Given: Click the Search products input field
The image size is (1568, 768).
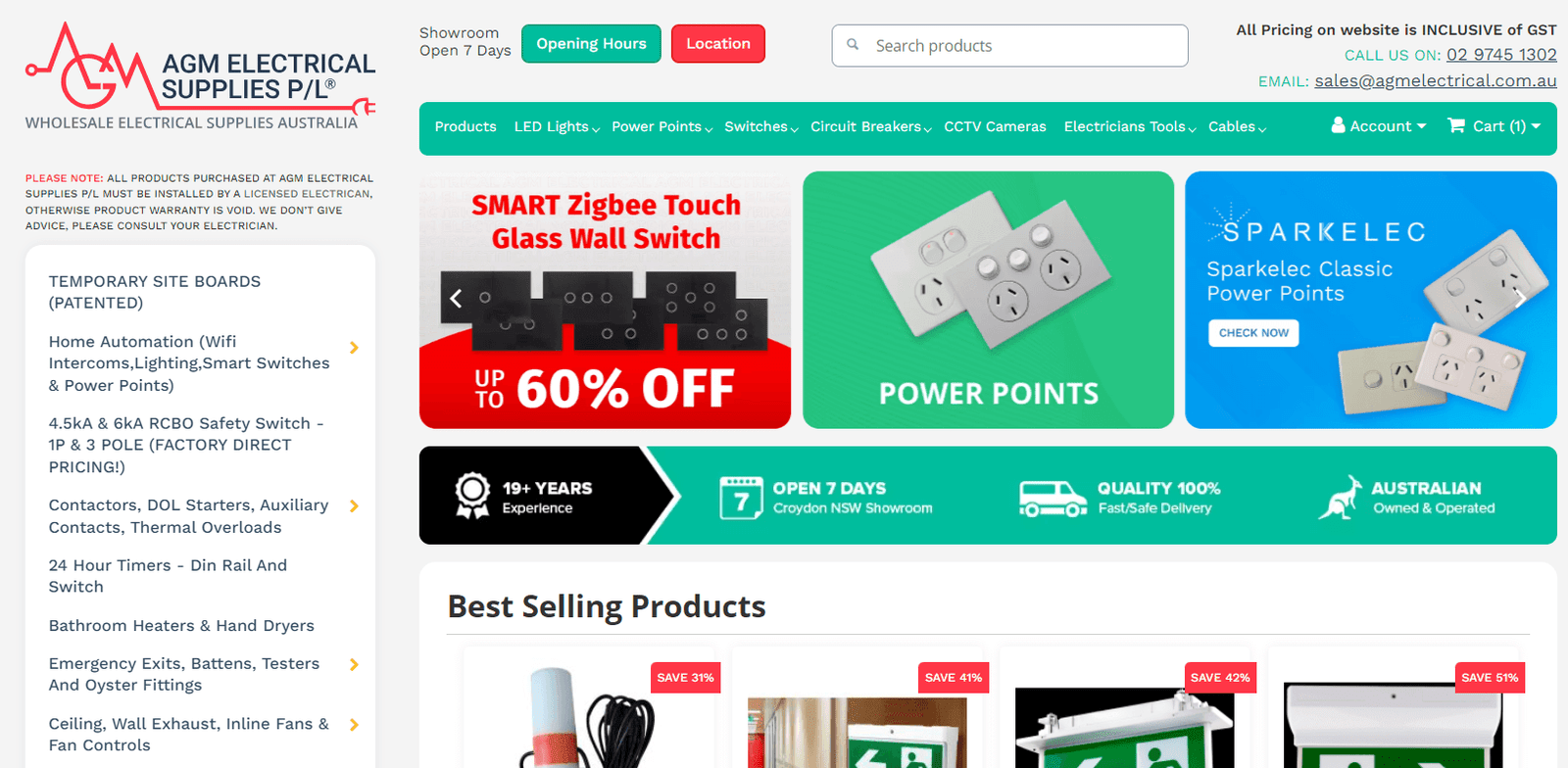Looking at the screenshot, I should (1009, 46).
